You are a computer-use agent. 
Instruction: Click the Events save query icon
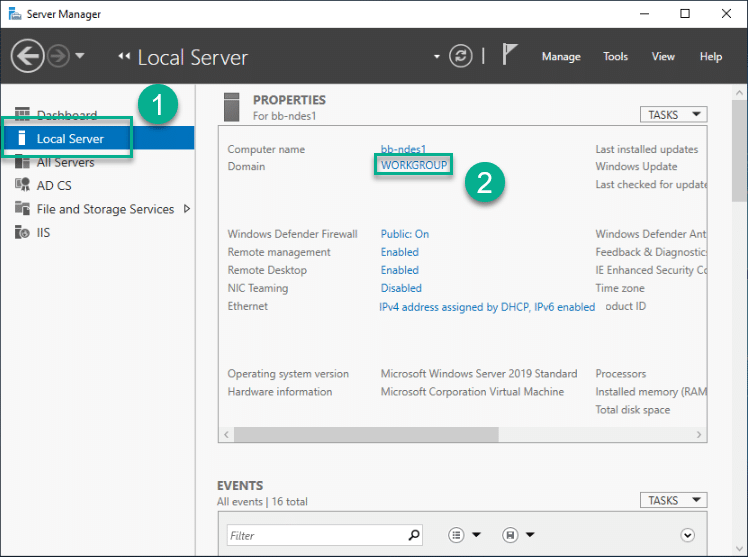click(510, 535)
